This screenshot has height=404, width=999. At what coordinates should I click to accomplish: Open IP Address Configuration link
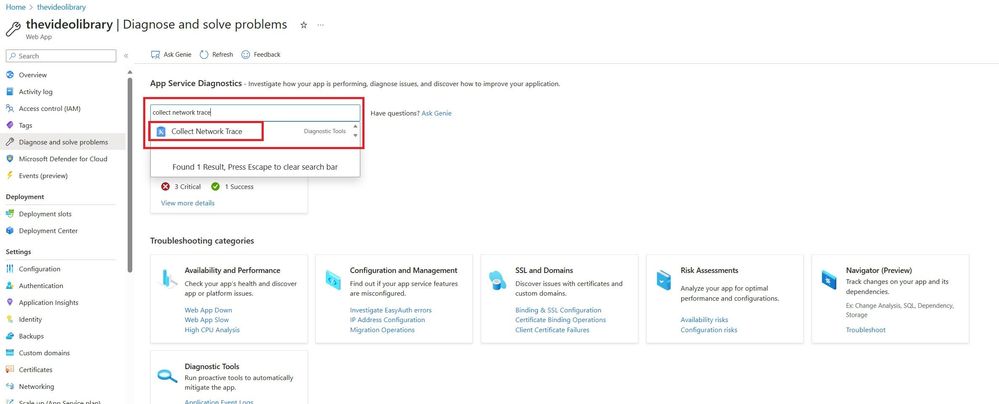click(x=387, y=320)
